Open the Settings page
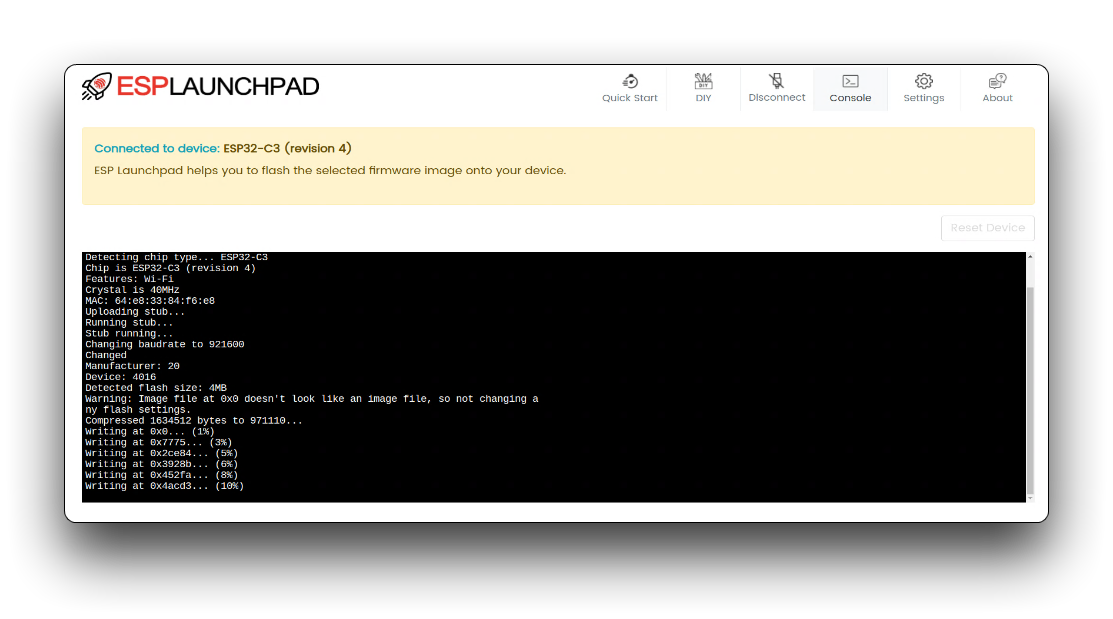Screen dimensions: 1113x619 click(923, 89)
